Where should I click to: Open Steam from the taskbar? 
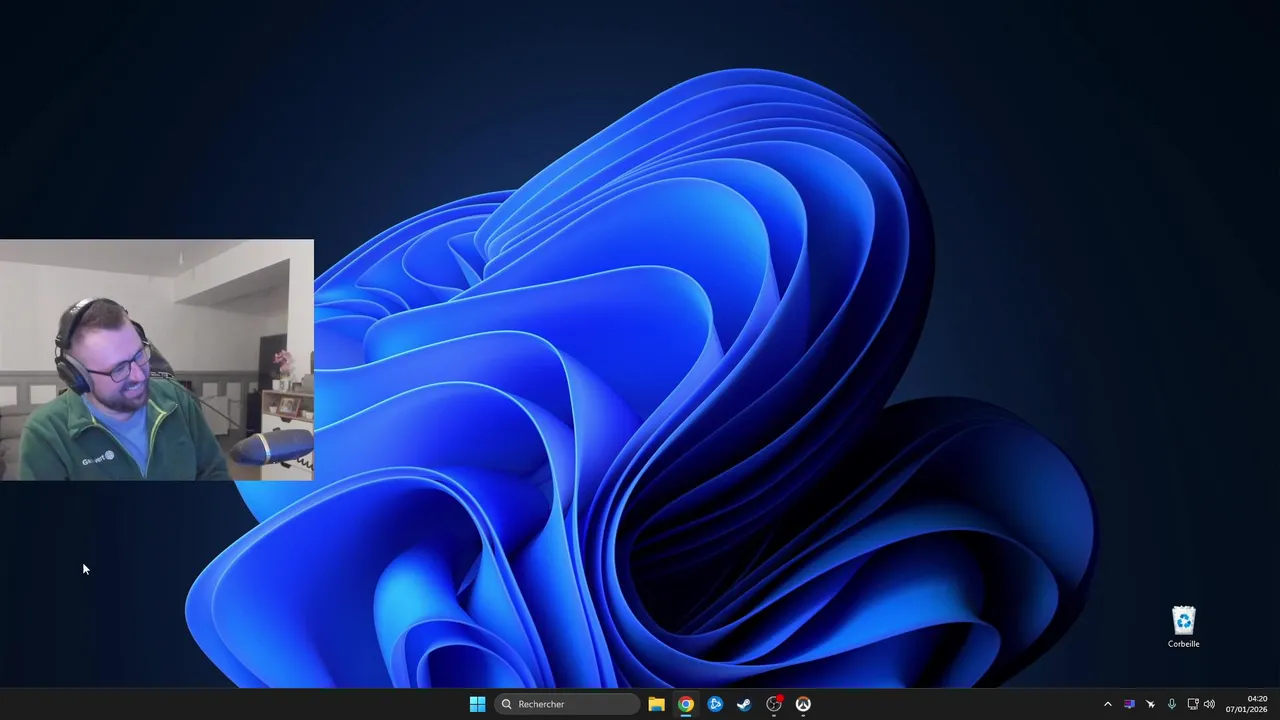pos(744,704)
